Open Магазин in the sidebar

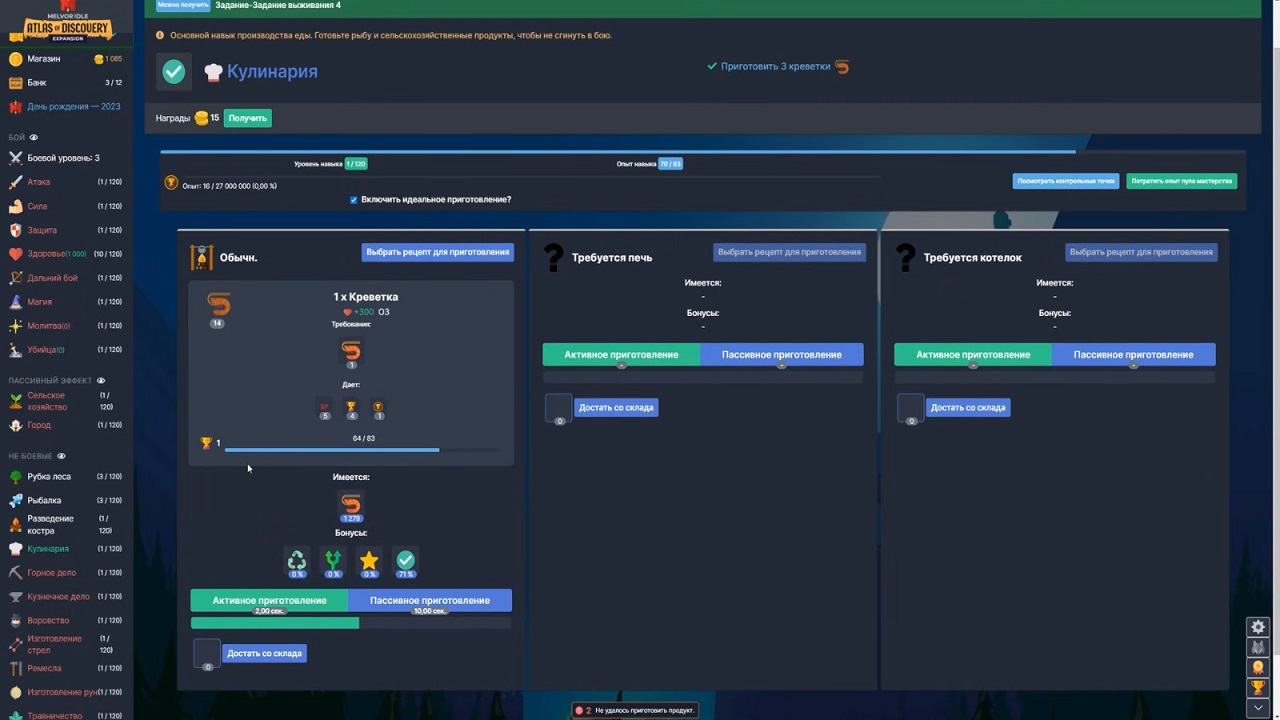click(43, 59)
